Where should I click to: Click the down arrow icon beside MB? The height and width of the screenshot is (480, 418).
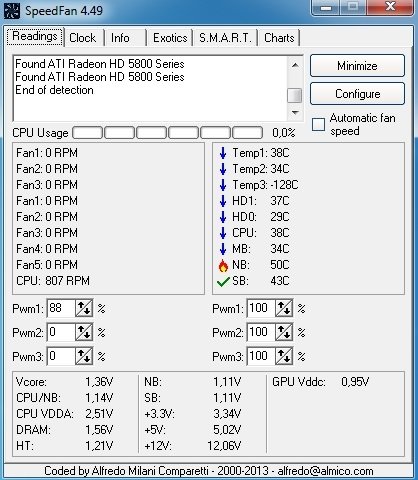coord(223,249)
